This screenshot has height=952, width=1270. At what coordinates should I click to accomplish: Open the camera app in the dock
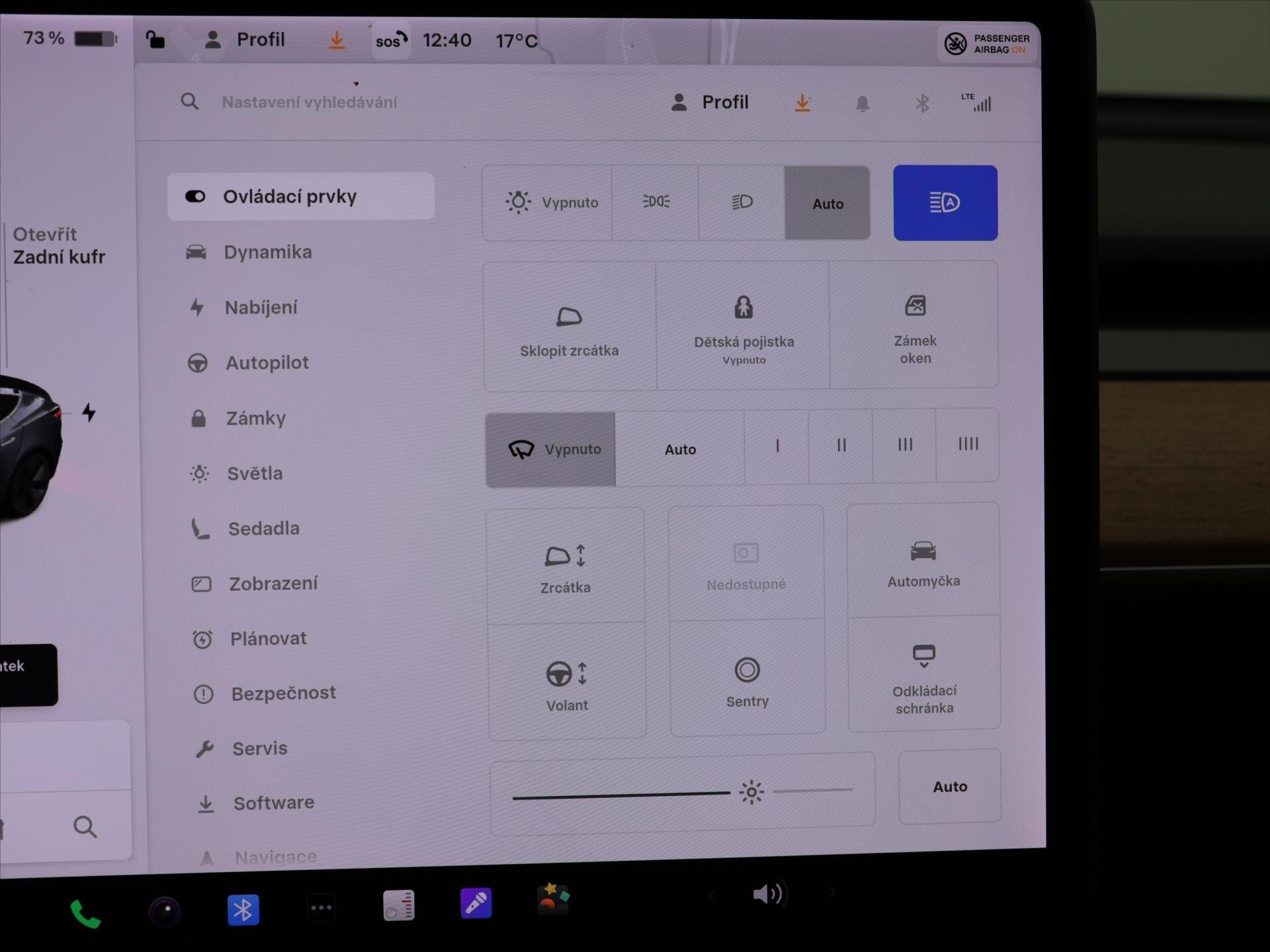point(165,911)
